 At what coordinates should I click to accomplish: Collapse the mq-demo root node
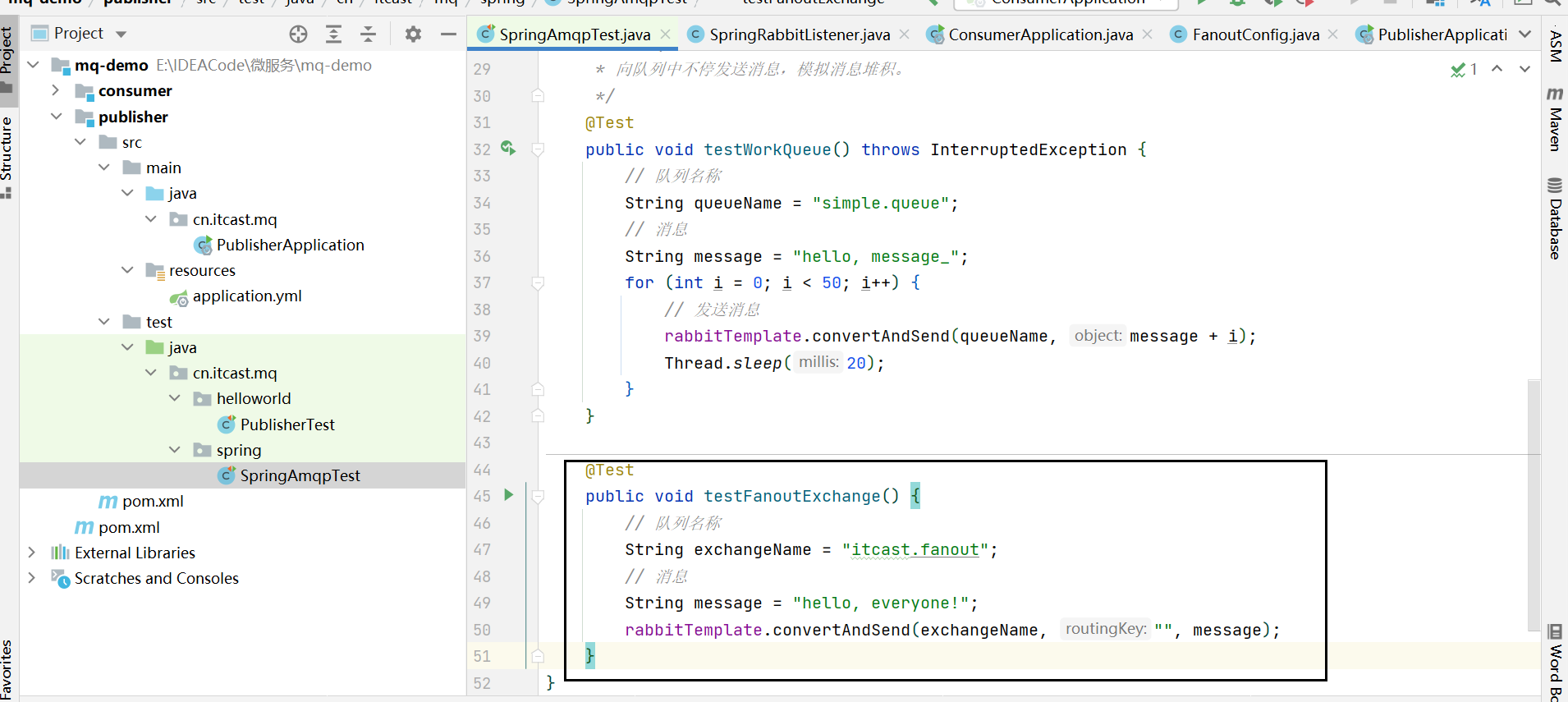coord(33,65)
